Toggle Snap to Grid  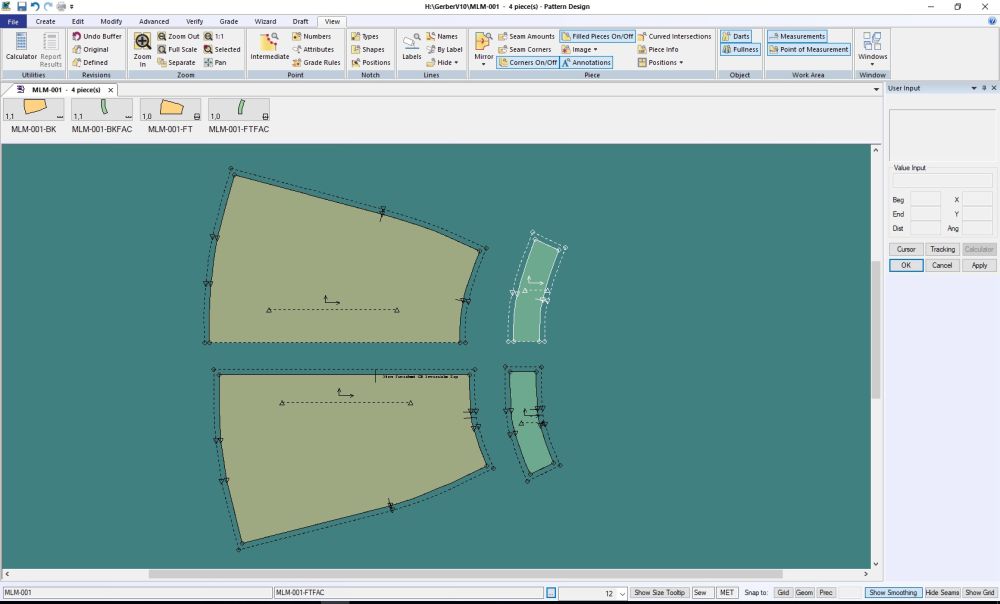[x=783, y=593]
